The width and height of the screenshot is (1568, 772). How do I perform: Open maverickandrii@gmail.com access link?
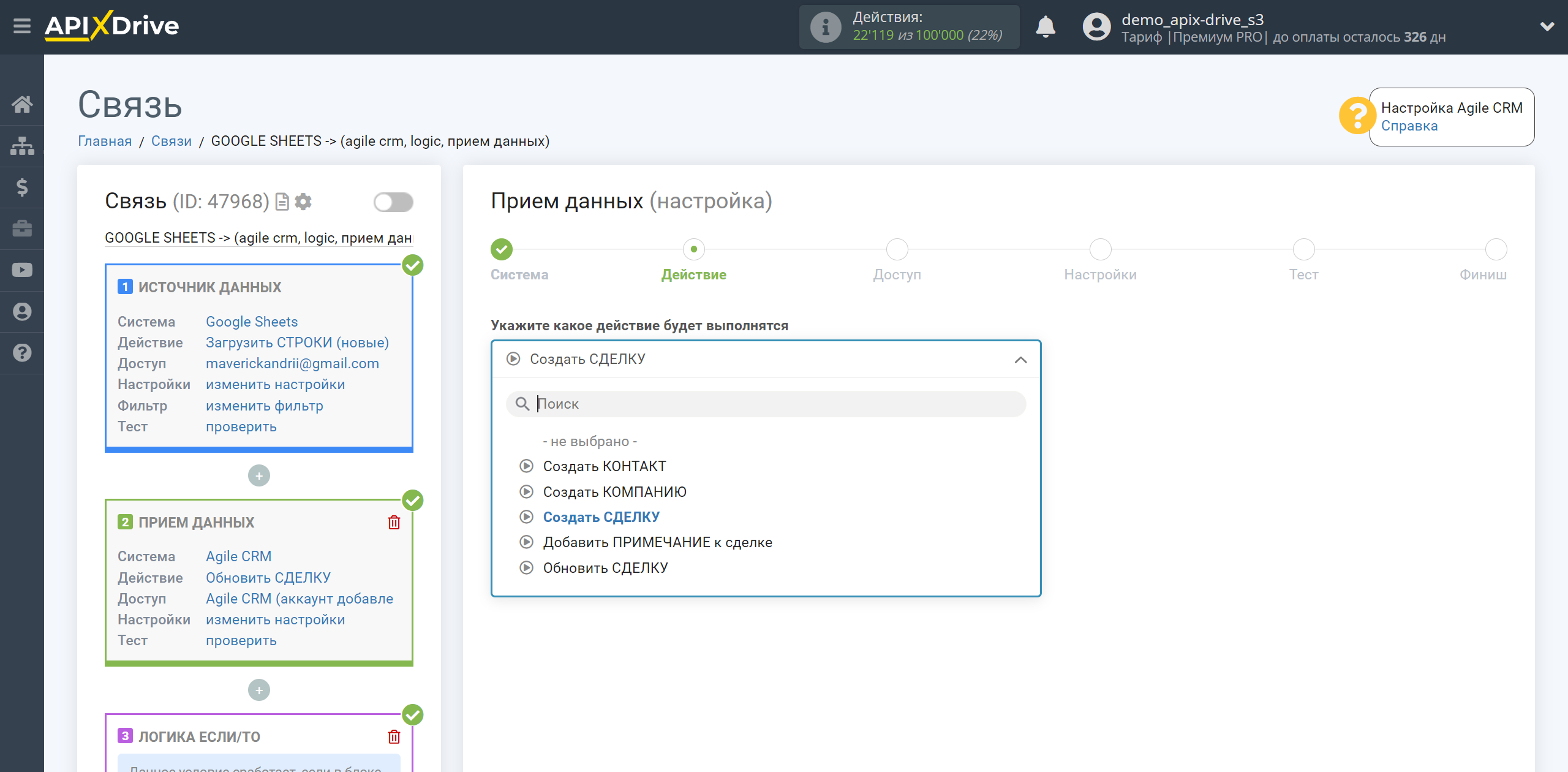click(x=292, y=363)
